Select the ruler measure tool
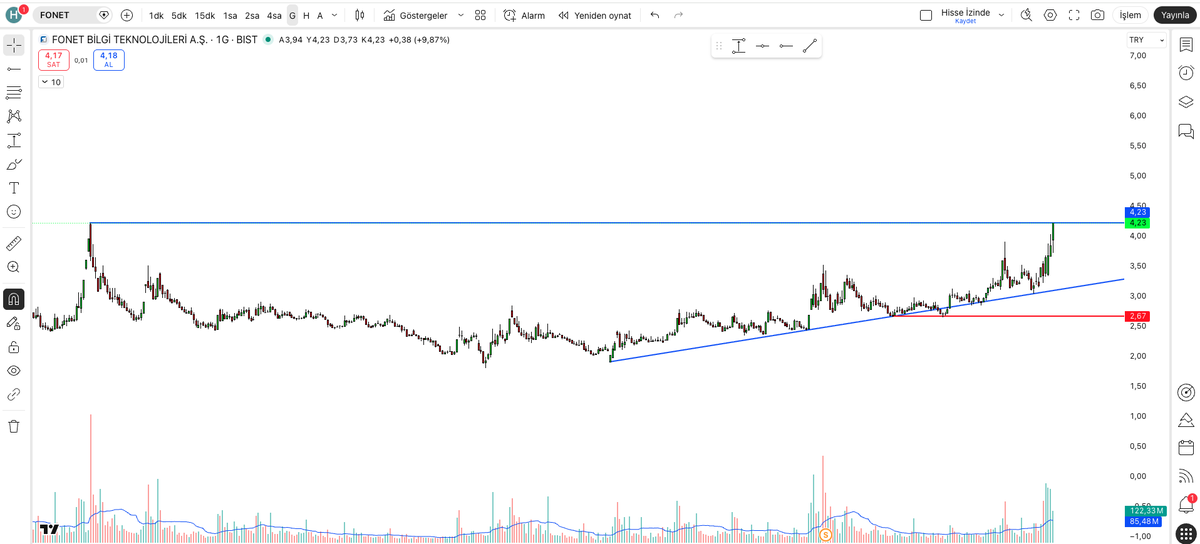 tap(14, 243)
